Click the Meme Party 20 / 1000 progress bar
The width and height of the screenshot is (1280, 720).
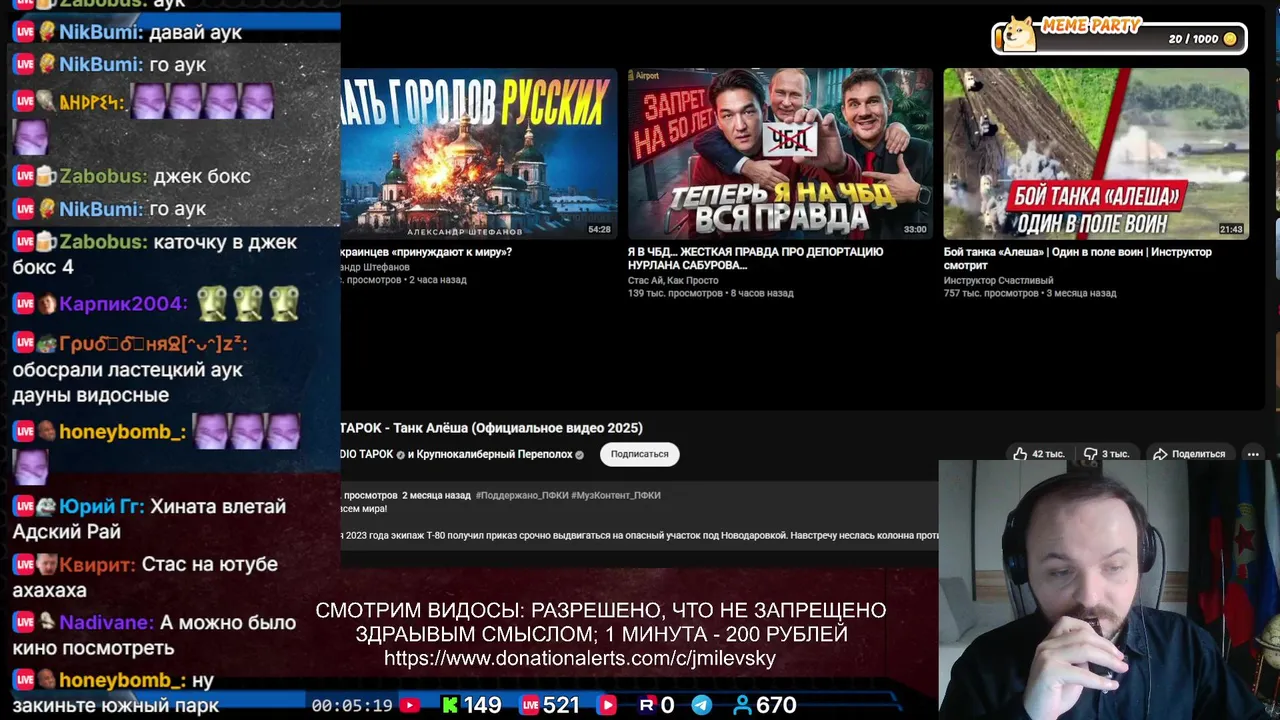(x=1119, y=39)
